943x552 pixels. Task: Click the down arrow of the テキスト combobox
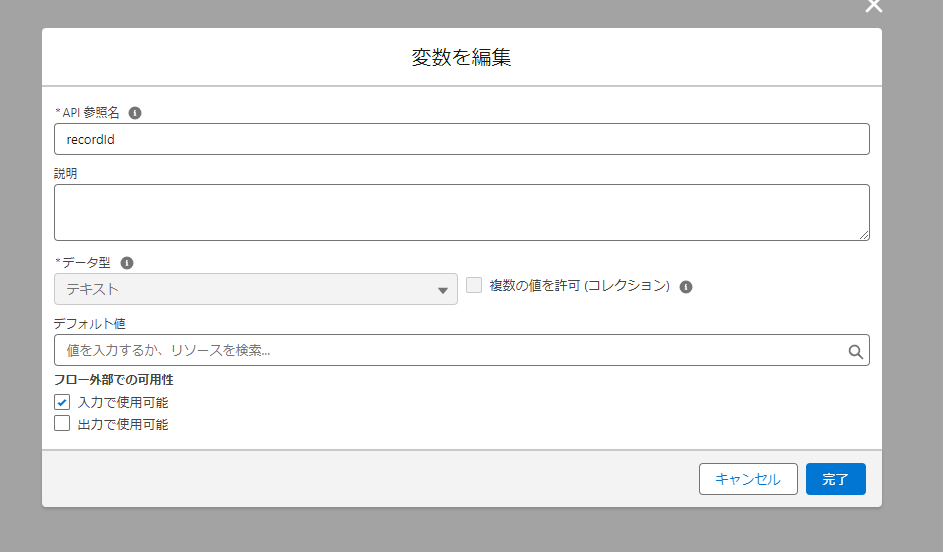coord(443,290)
